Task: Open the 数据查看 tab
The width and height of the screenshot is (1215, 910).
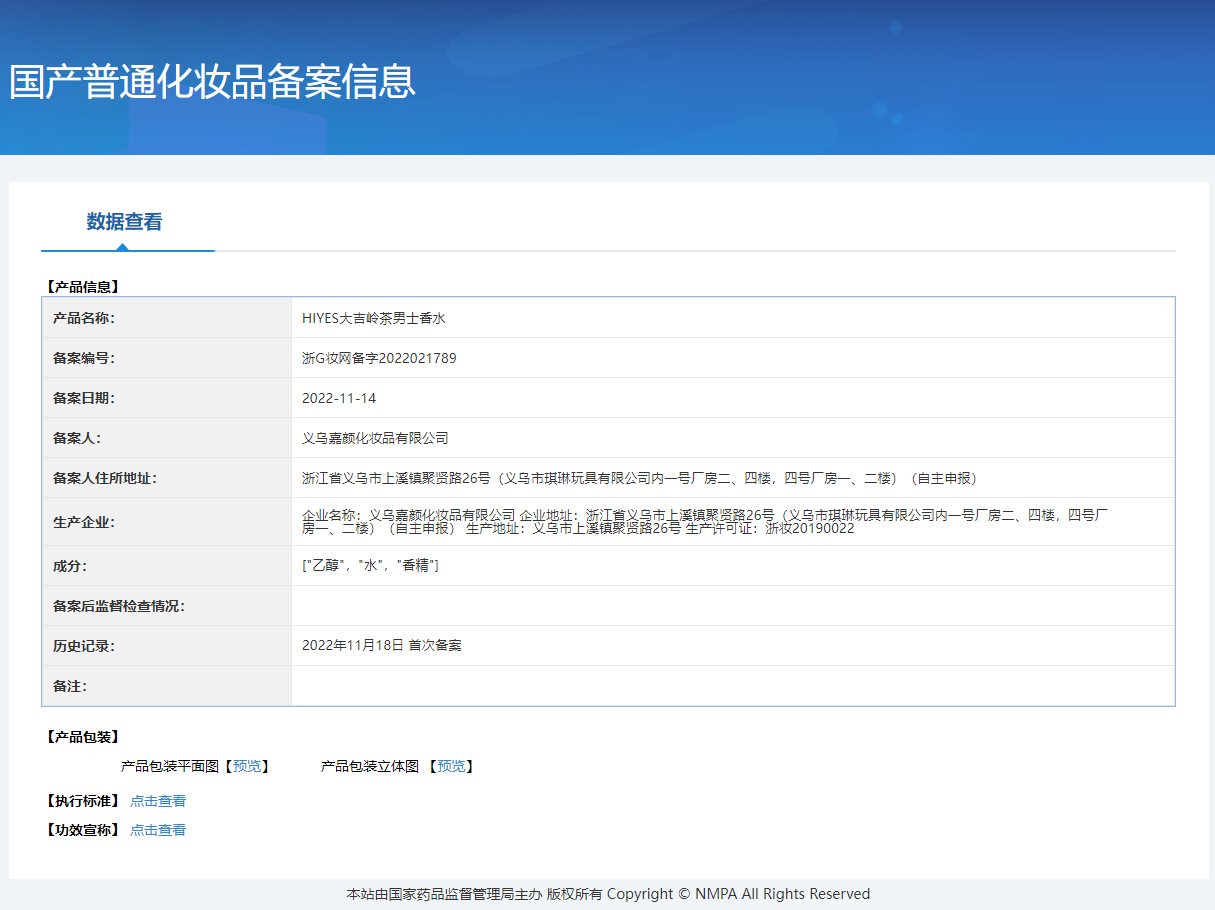Action: [x=124, y=222]
